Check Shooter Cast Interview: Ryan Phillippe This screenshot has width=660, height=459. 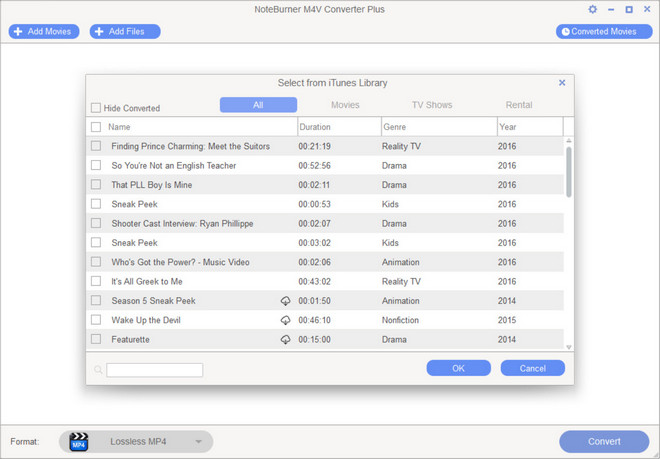tap(96, 223)
